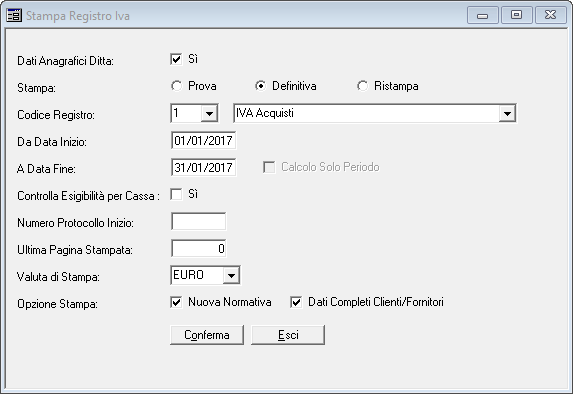
Task: Select the Definitiva print option
Action: point(261,86)
